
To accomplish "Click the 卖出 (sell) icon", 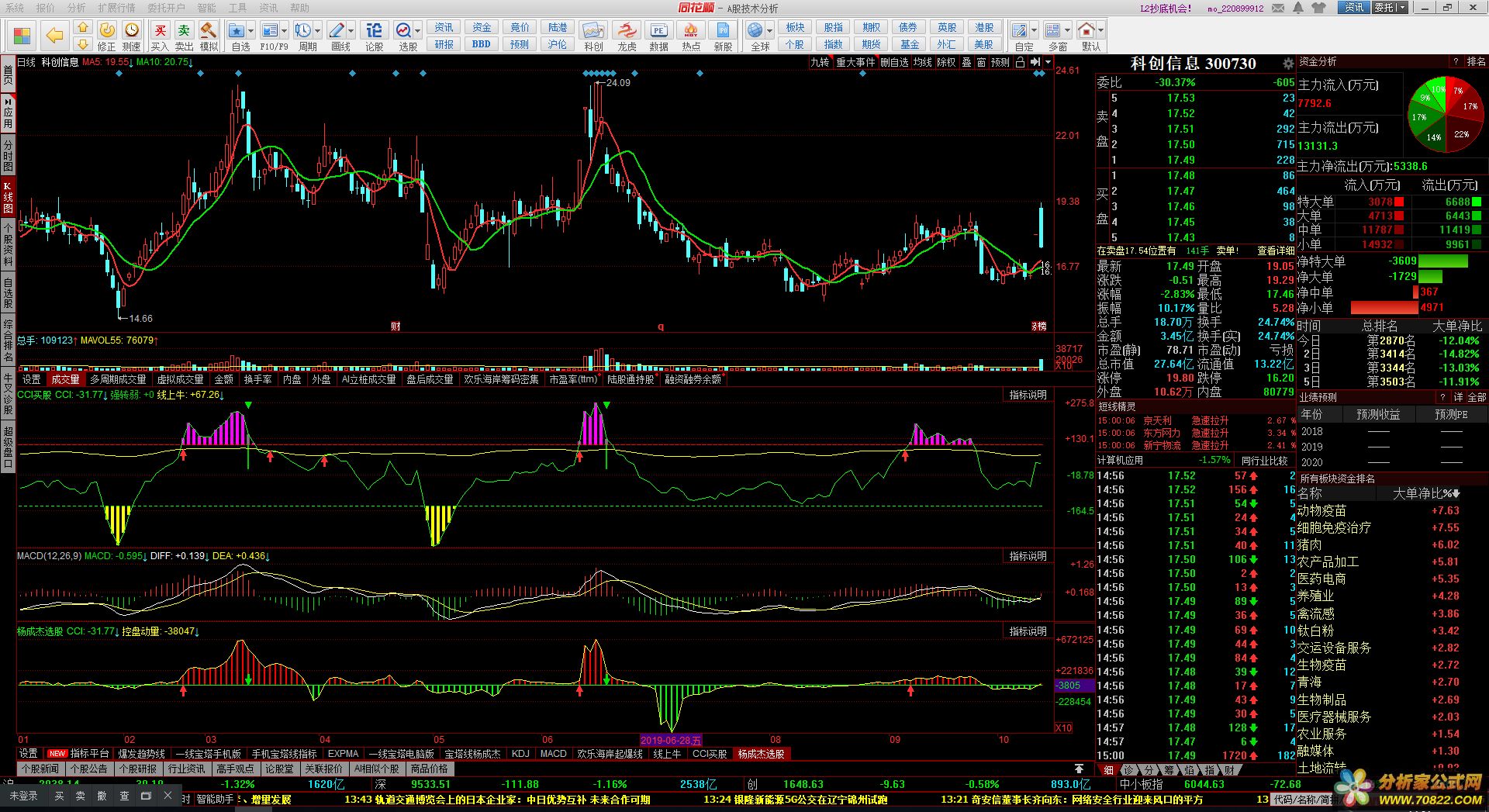I will (184, 30).
